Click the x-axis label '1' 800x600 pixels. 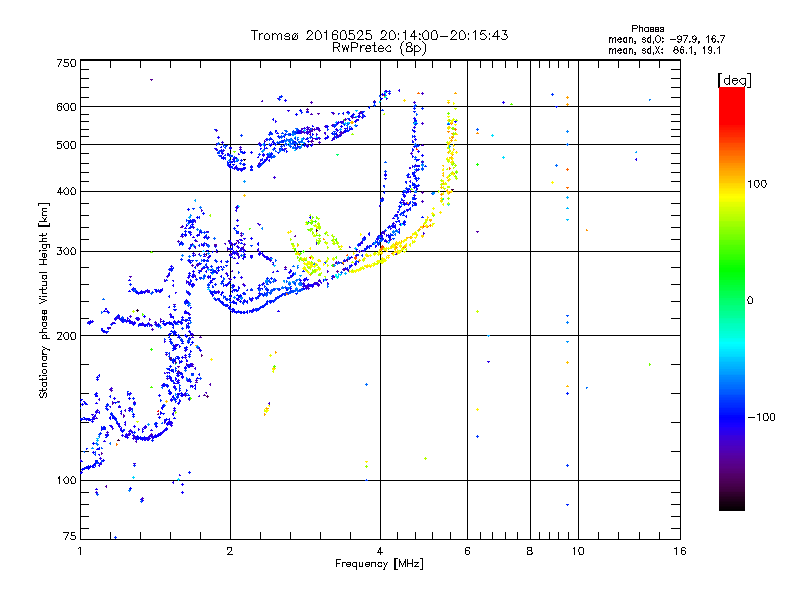click(80, 551)
